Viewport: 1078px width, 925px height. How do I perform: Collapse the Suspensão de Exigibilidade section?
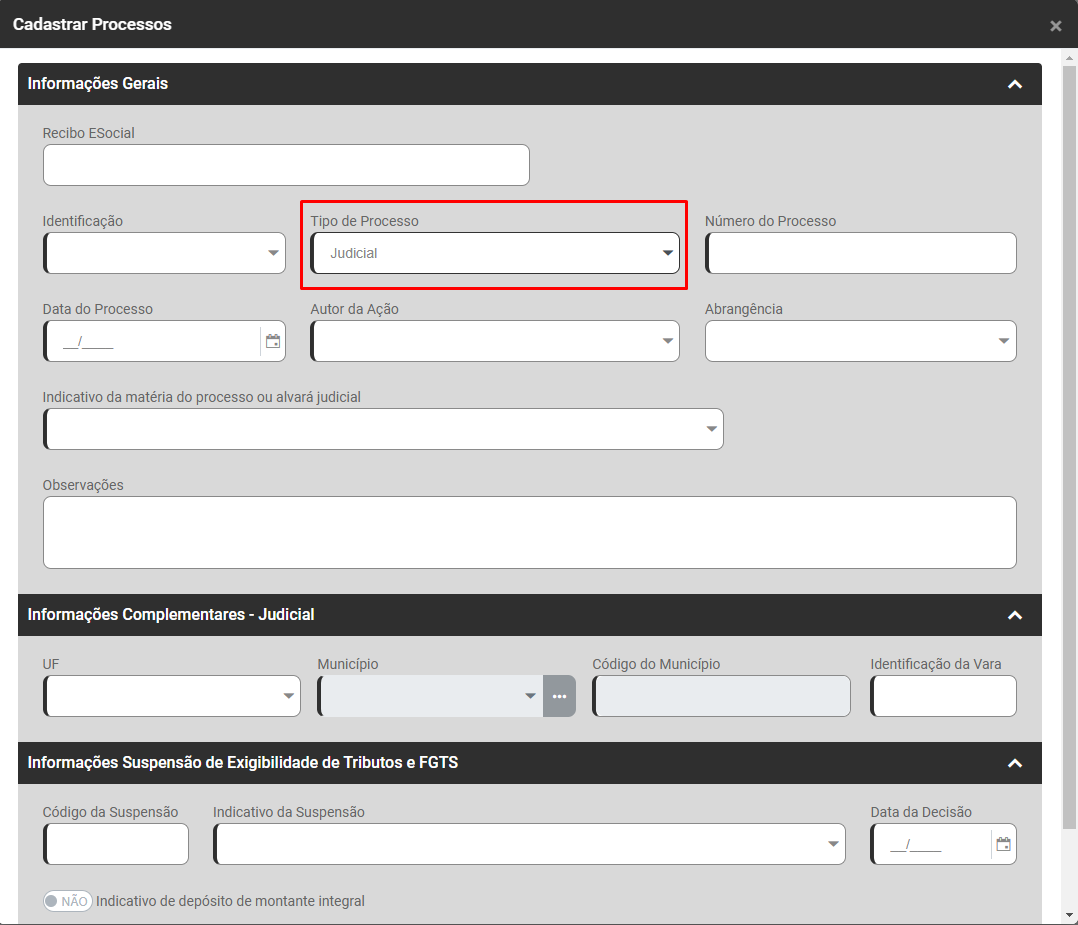click(x=1014, y=763)
